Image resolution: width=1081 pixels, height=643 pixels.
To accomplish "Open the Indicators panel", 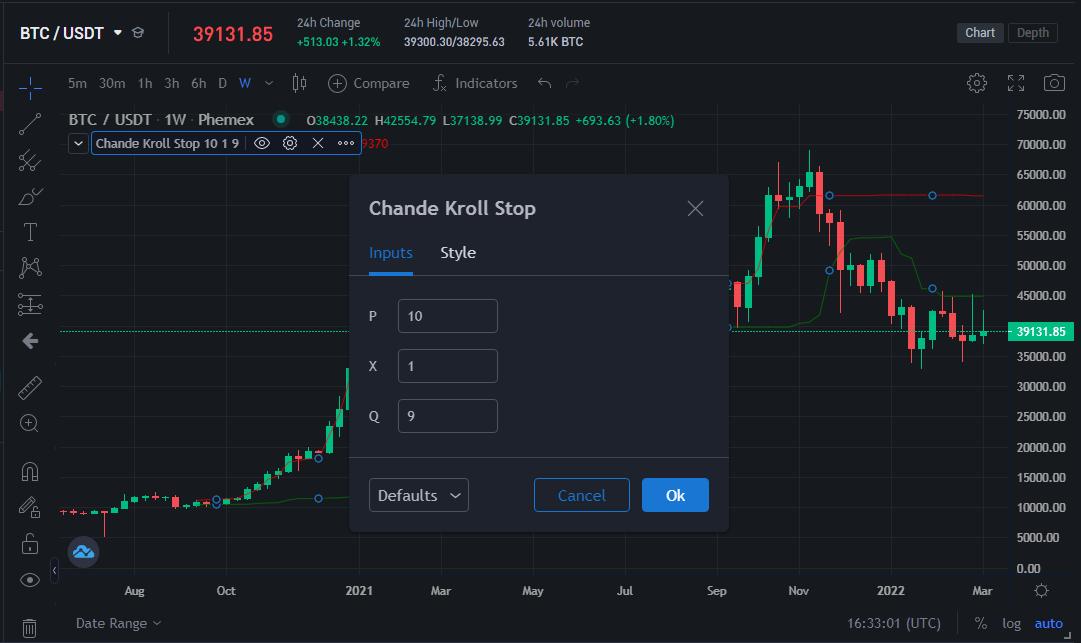I will [x=475, y=83].
